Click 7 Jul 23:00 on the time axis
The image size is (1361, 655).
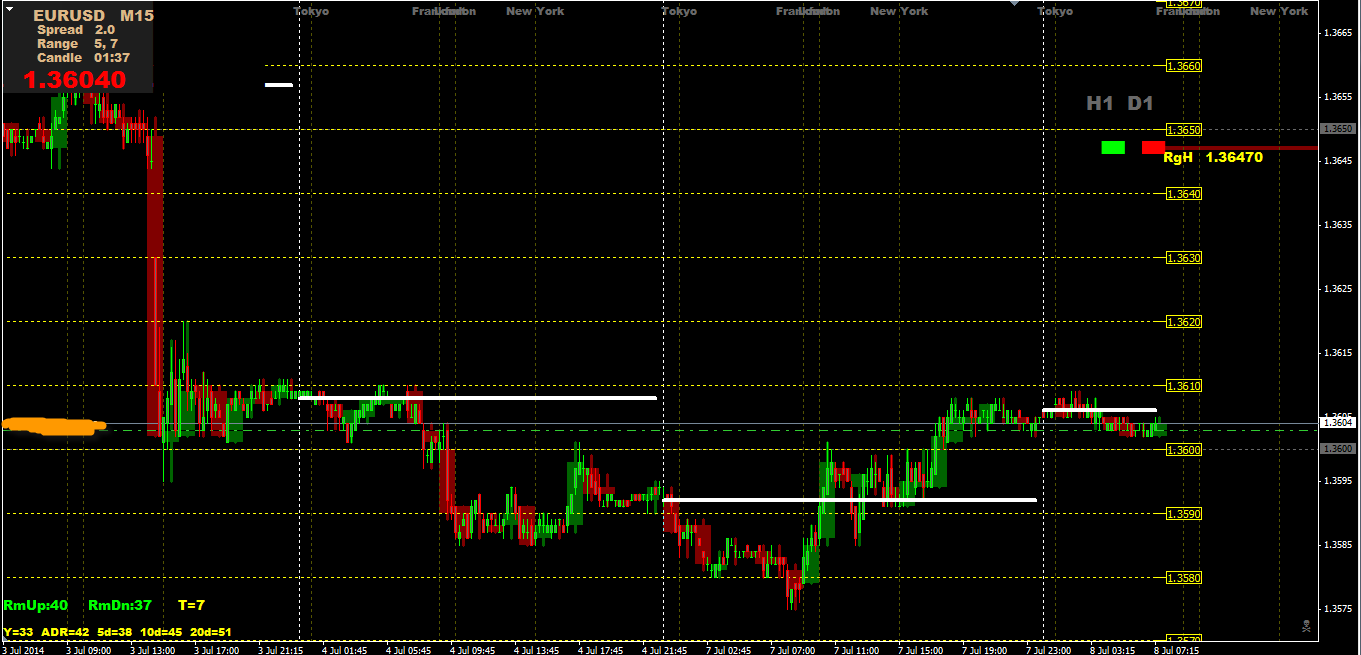click(1048, 649)
